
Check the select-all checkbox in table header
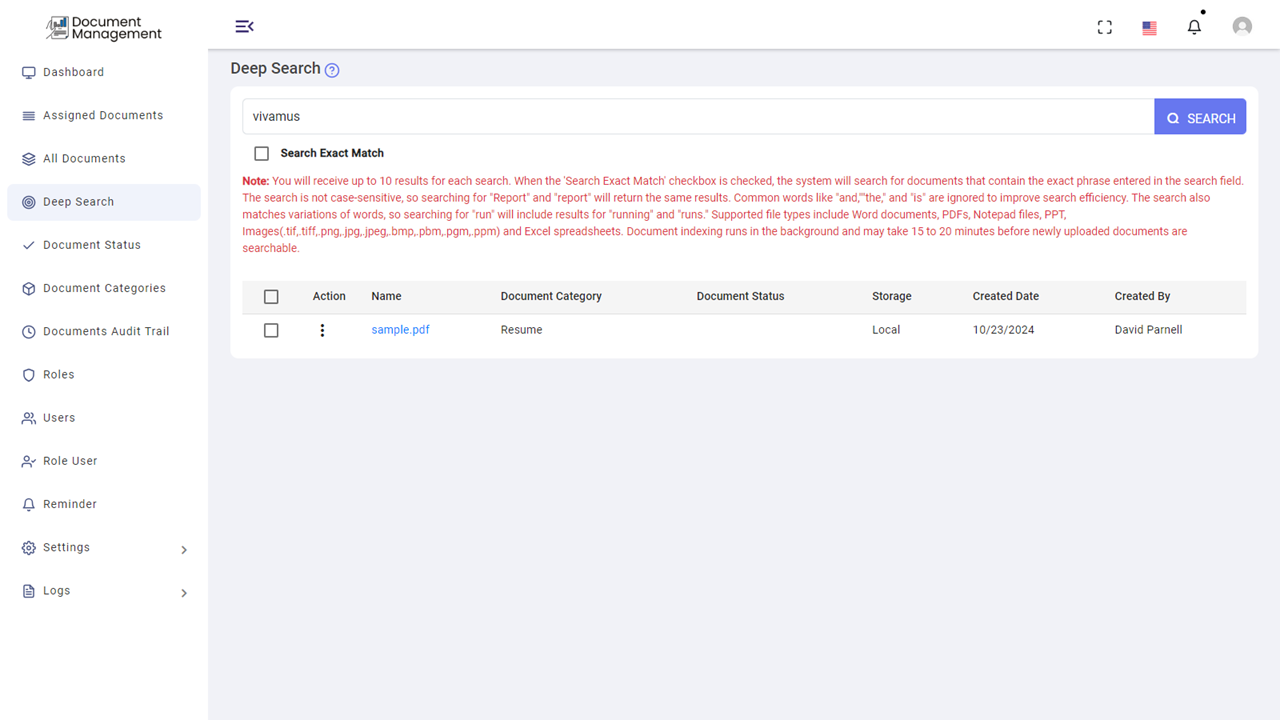pyautogui.click(x=271, y=296)
